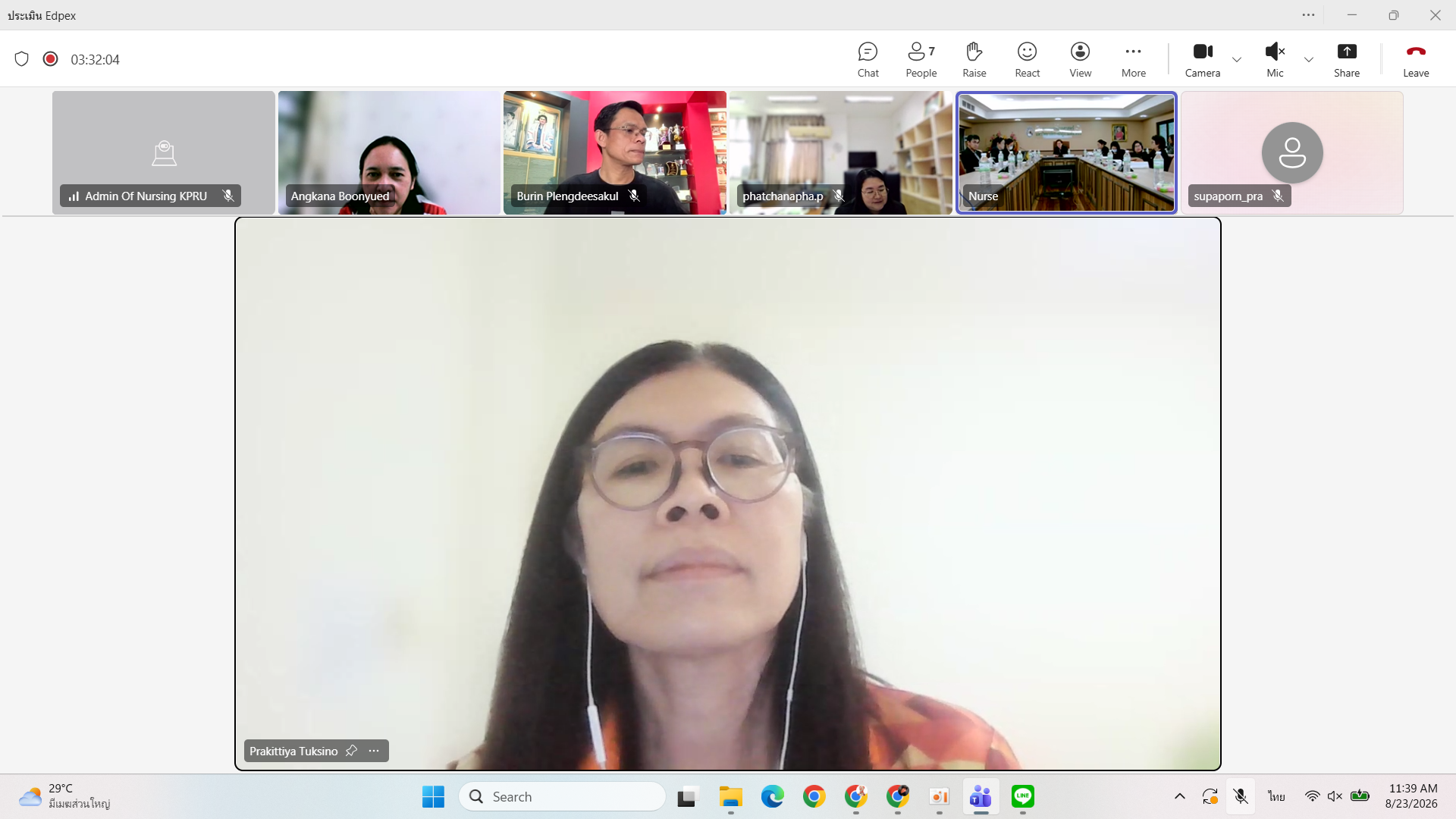Unmute the Mic in the toolbar
The height and width of the screenshot is (819, 1456).
click(x=1275, y=60)
